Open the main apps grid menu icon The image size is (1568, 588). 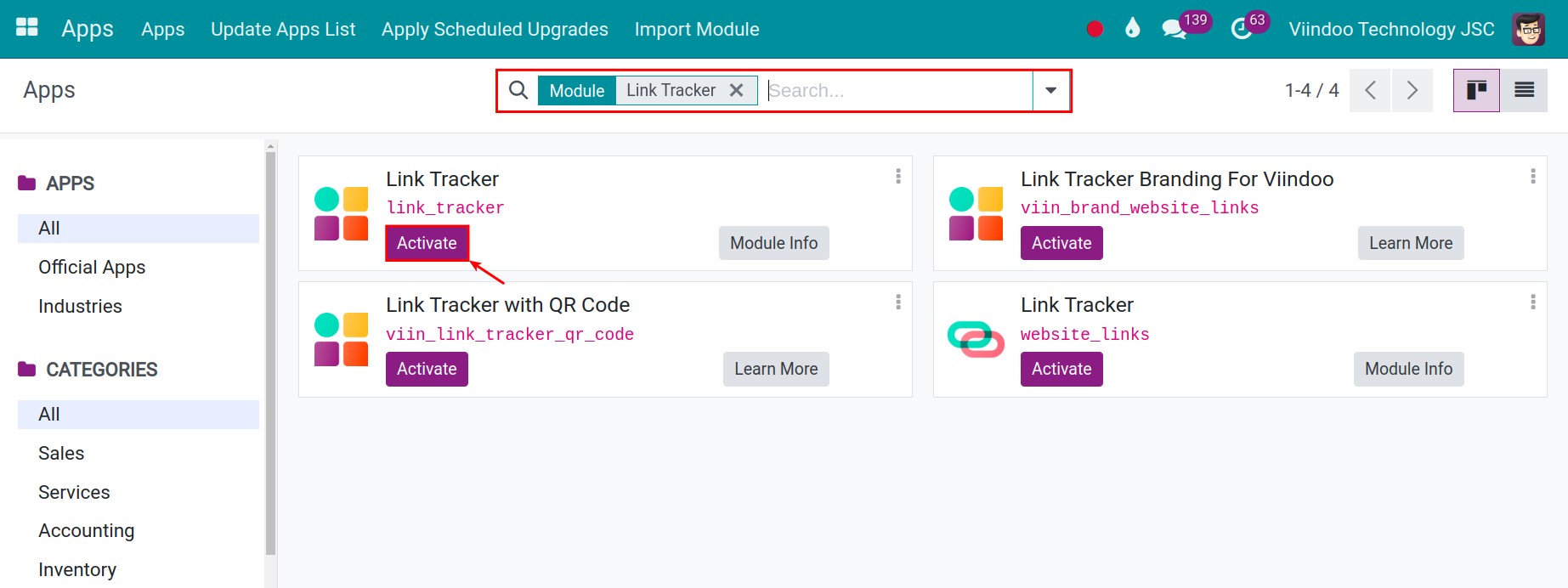27,27
